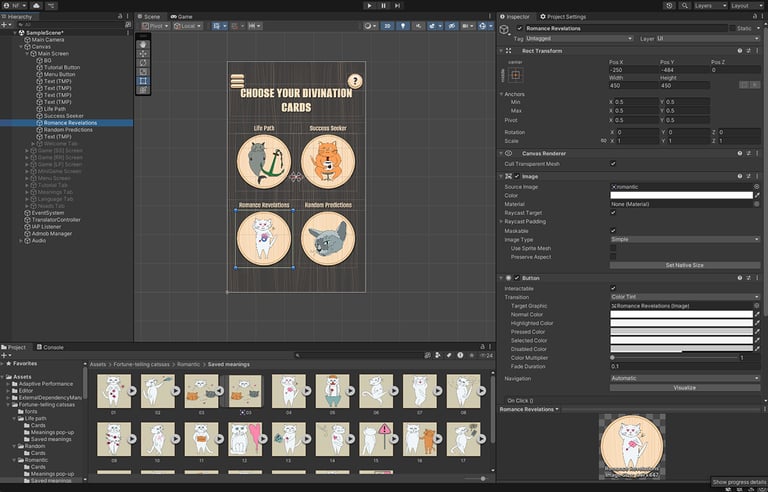Uncheck Cull Transparent Mesh
Viewport: 768px width, 492px height.
coord(613,163)
